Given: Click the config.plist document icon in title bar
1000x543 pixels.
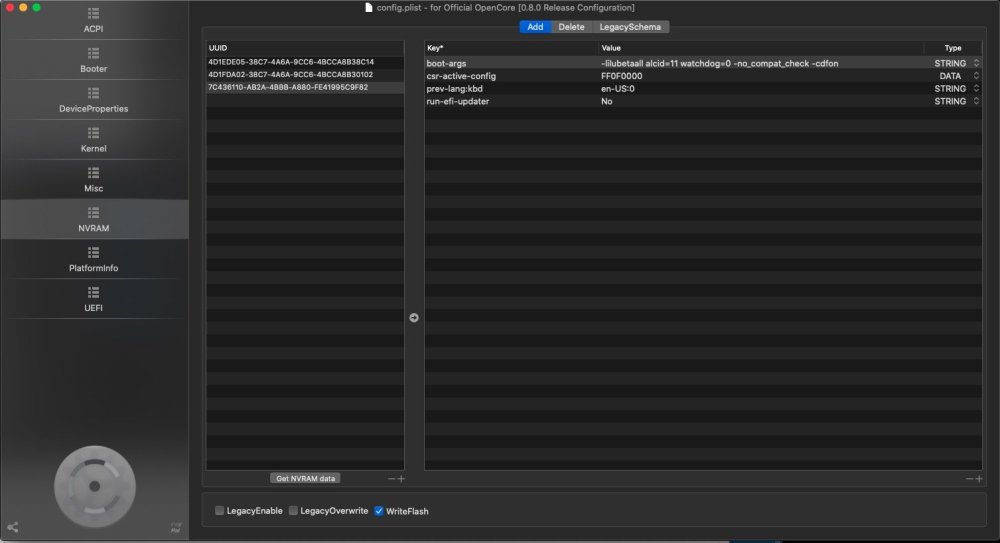Looking at the screenshot, I should [x=369, y=8].
